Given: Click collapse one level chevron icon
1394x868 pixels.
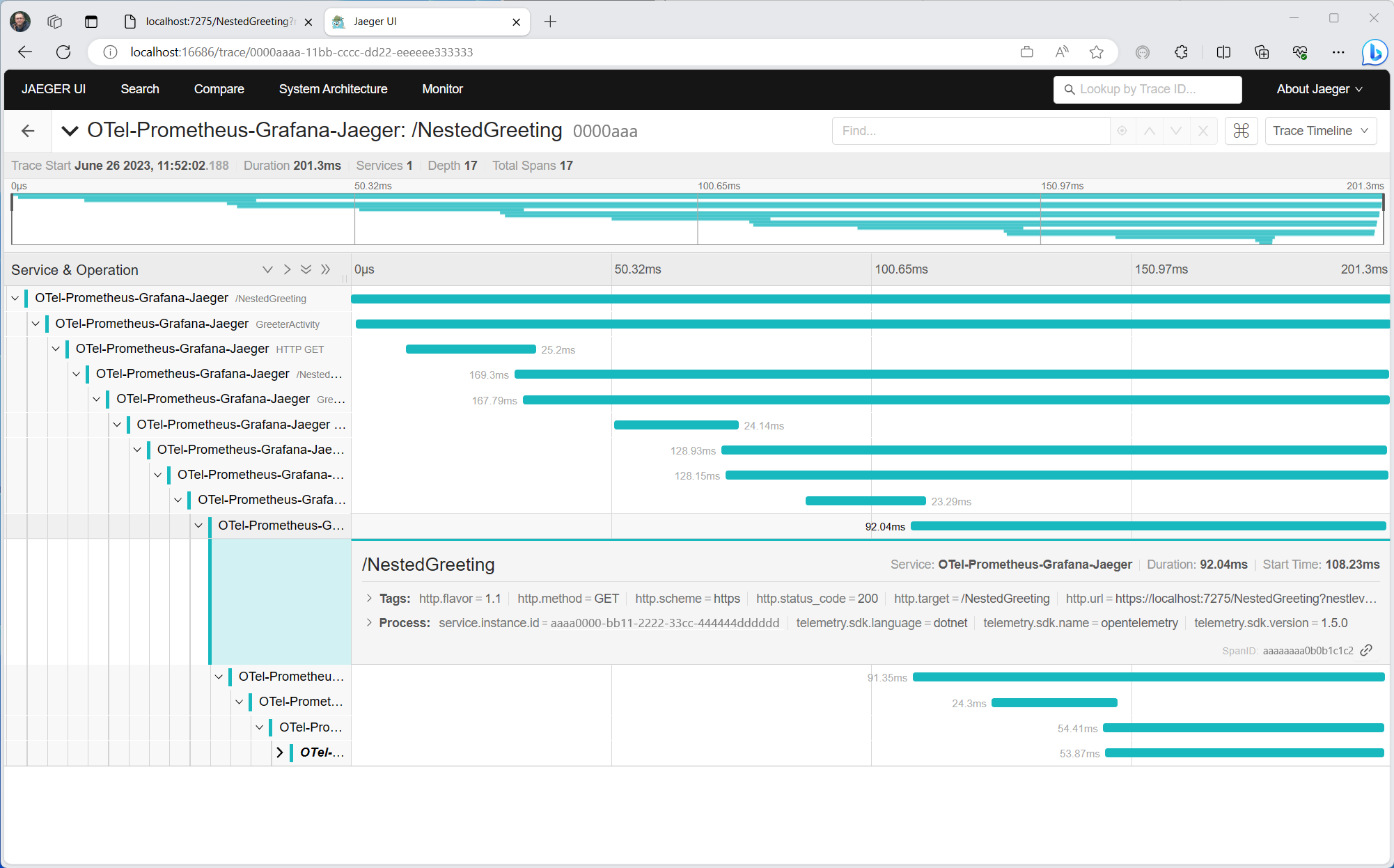Looking at the screenshot, I should pos(287,269).
